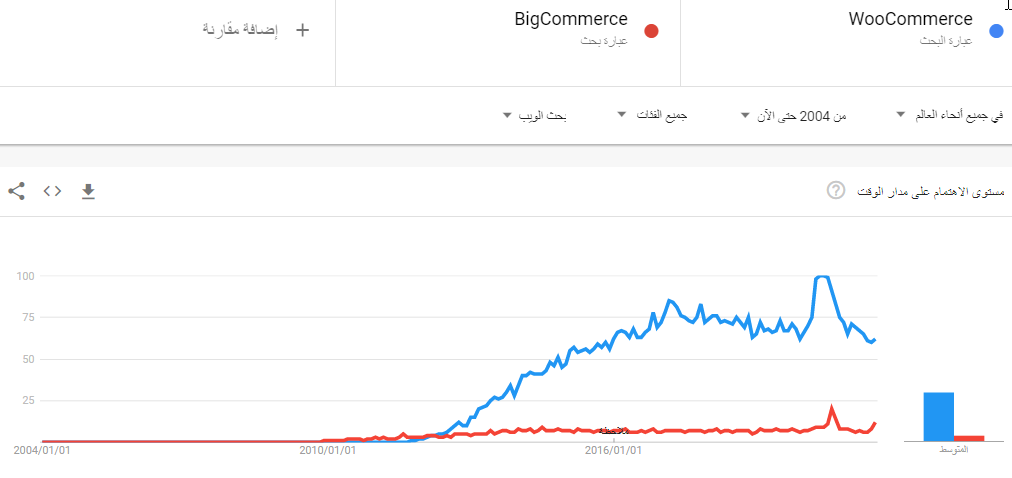Click the WooCommerce peak at 100
The image size is (1012, 478).
pyautogui.click(x=822, y=277)
